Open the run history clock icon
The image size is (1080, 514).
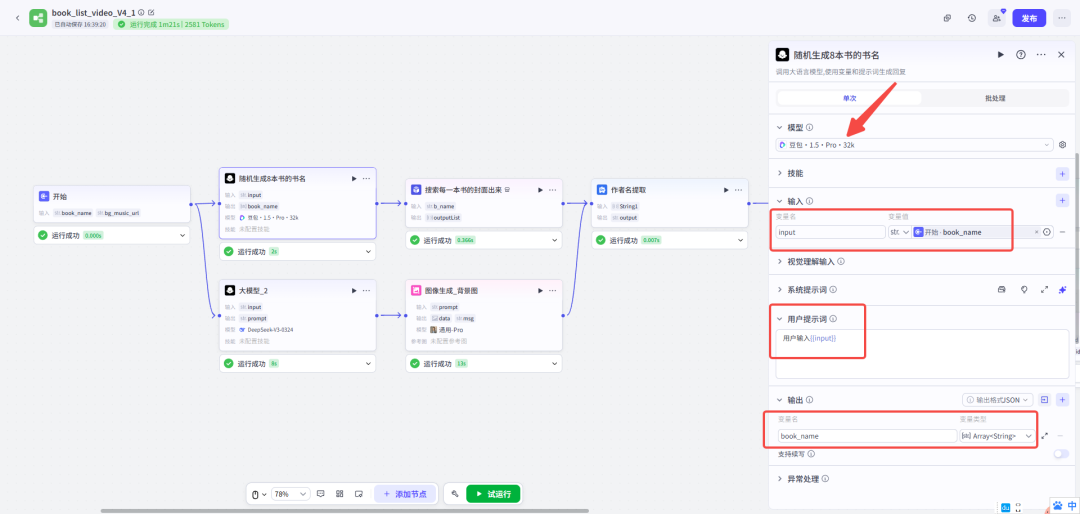971,18
